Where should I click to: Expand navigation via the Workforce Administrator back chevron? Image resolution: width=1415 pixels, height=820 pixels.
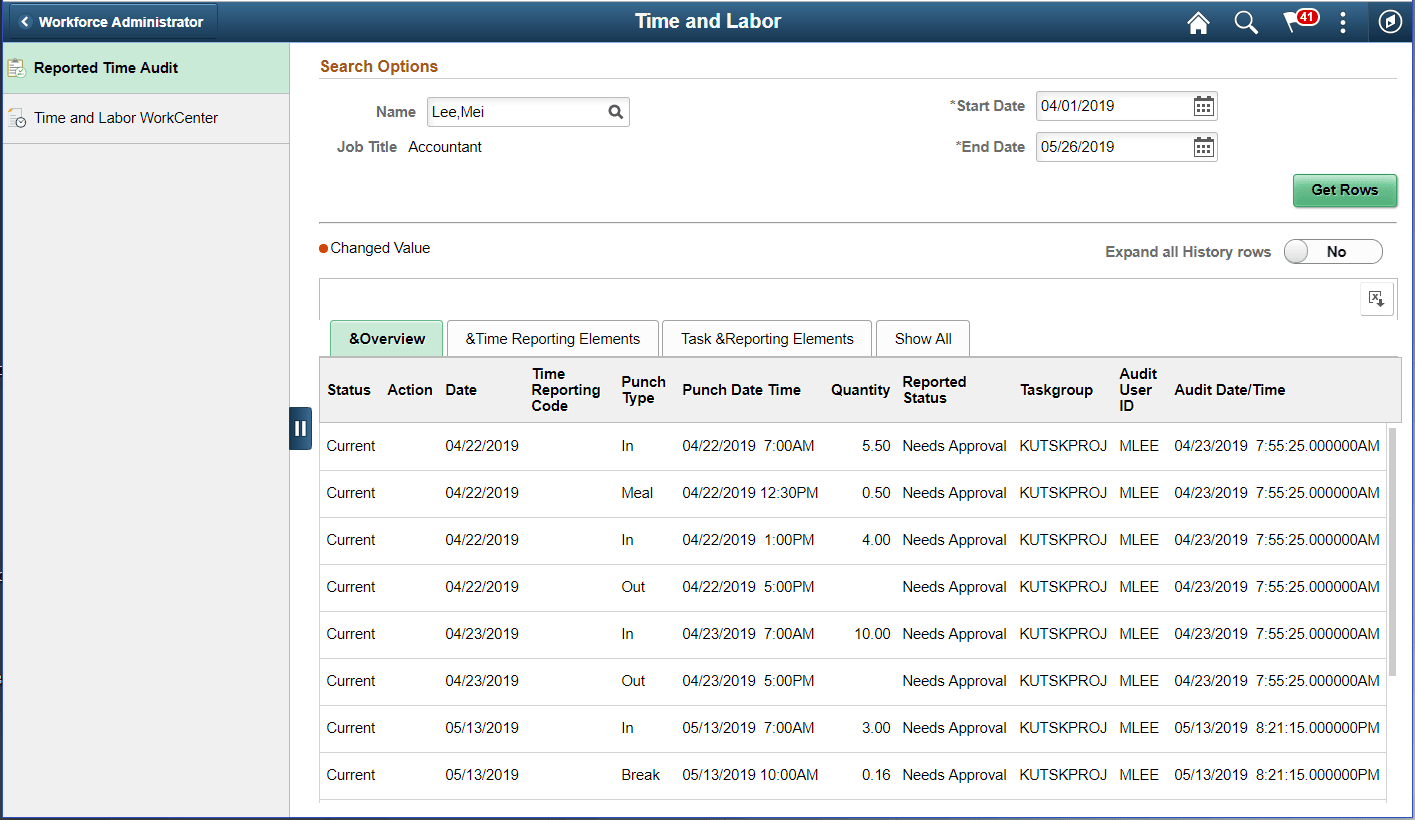23,19
